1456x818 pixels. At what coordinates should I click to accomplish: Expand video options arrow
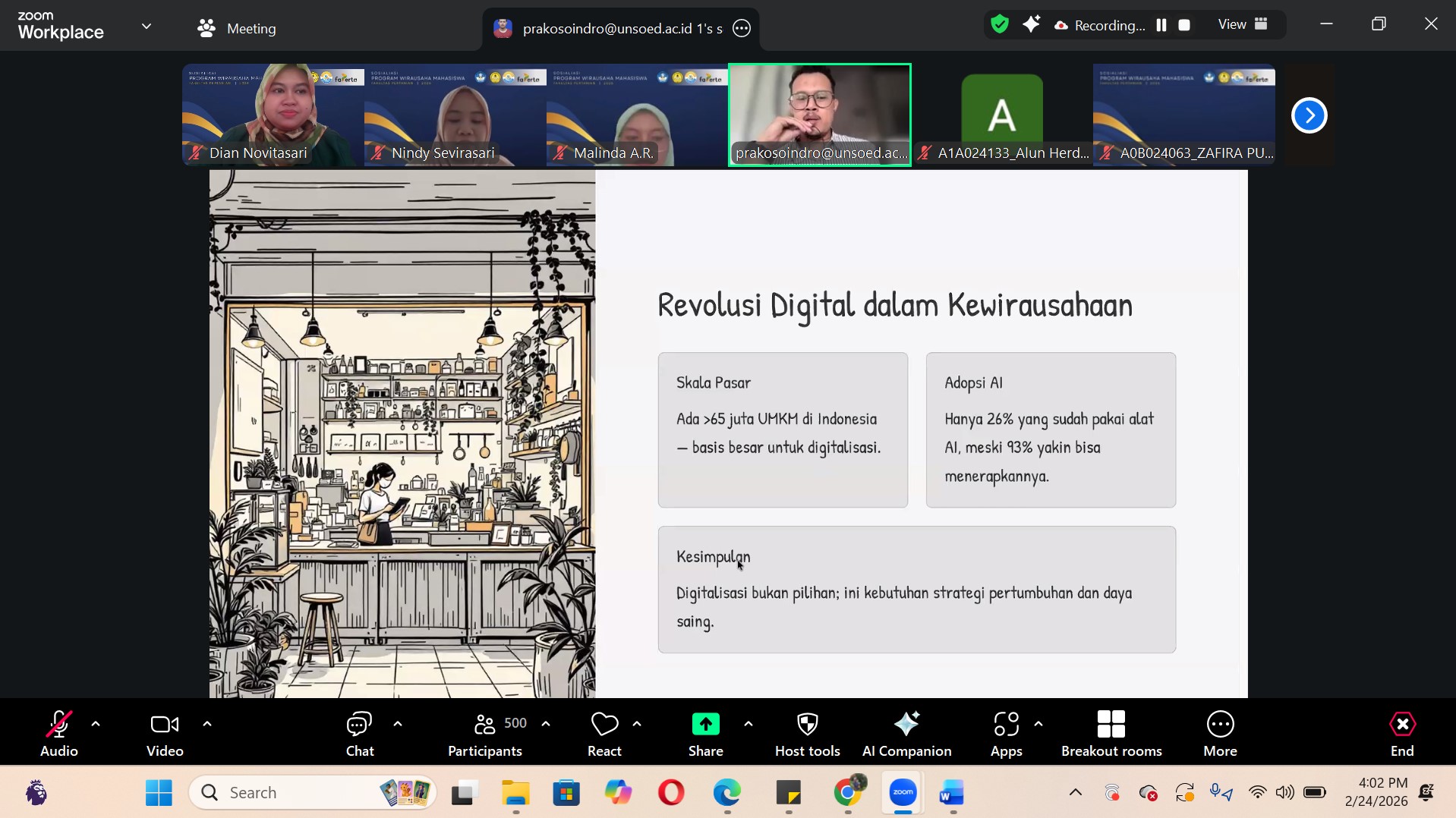(x=207, y=724)
